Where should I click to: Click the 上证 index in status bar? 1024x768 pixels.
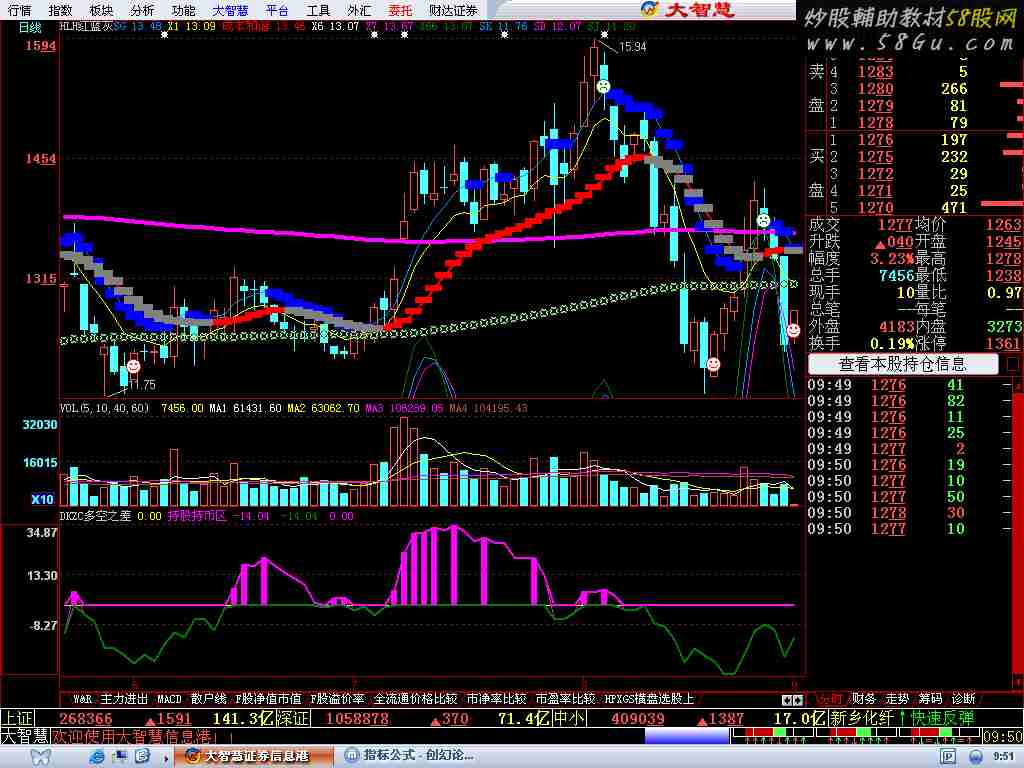click(17, 719)
